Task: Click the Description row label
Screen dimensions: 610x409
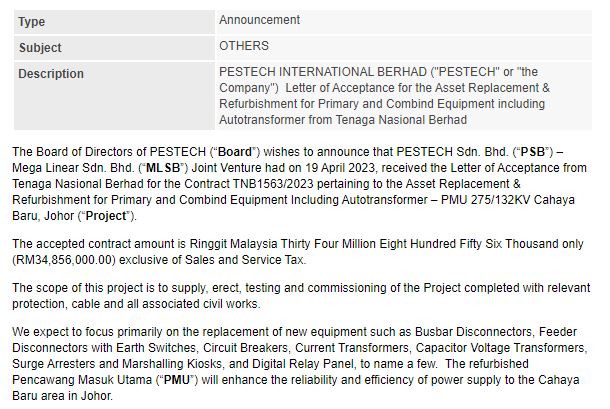Action: (51, 74)
